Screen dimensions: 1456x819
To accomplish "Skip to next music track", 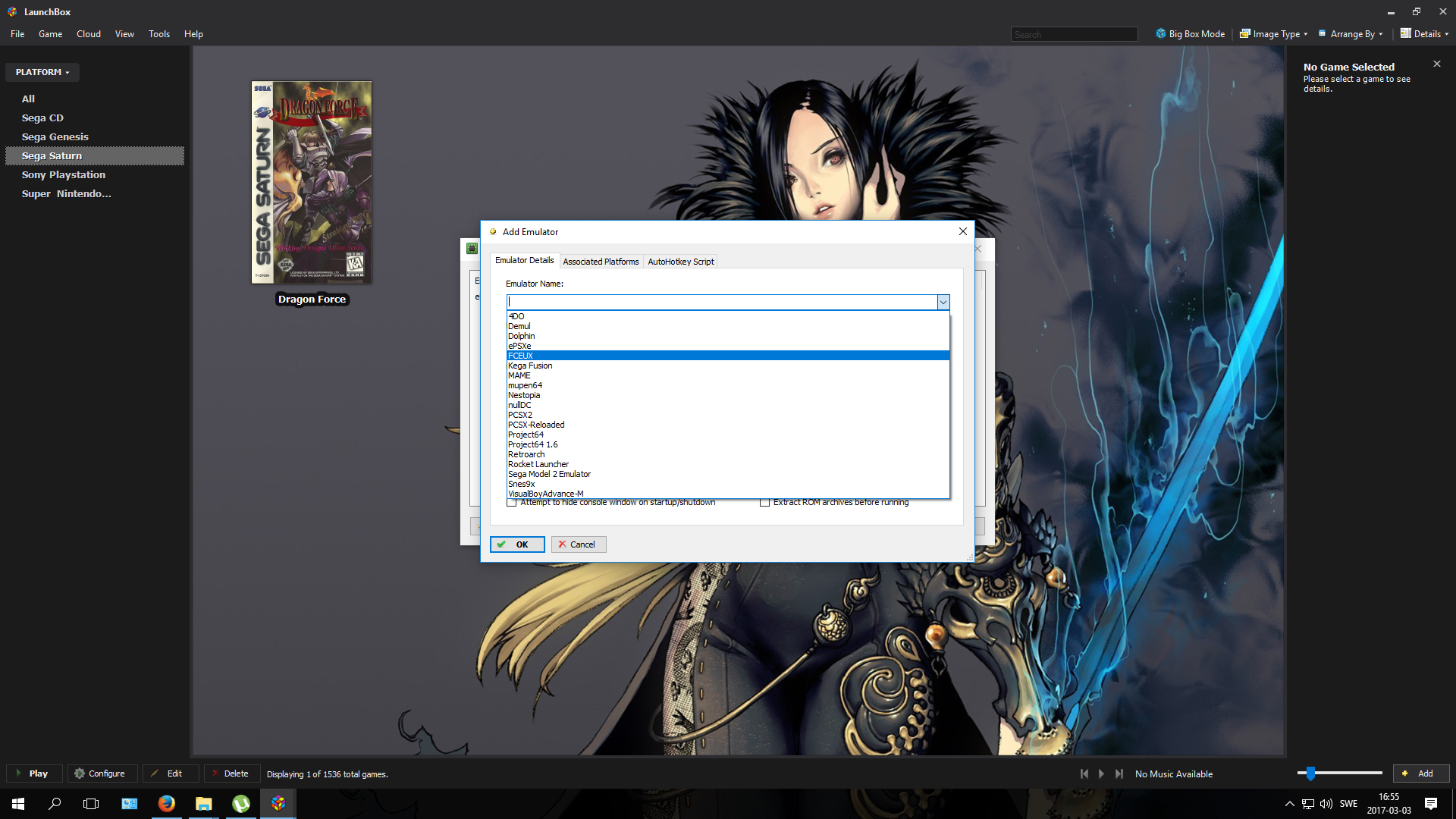I will click(x=1119, y=774).
